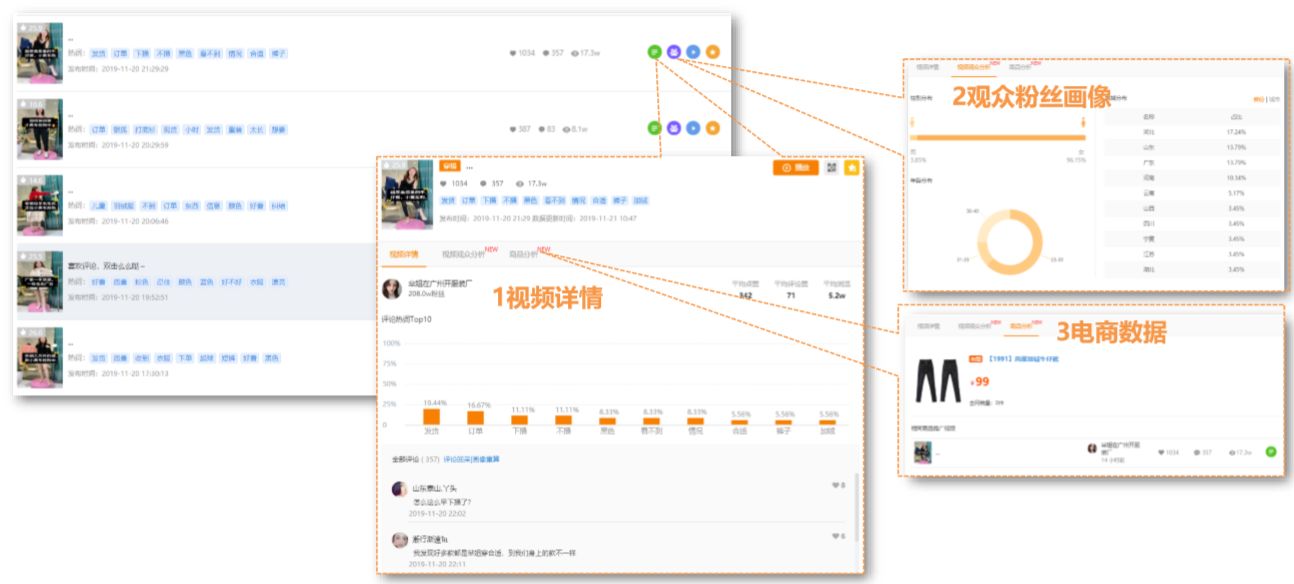Click the green detail icon in second video row
The image size is (1294, 584).
(654, 128)
